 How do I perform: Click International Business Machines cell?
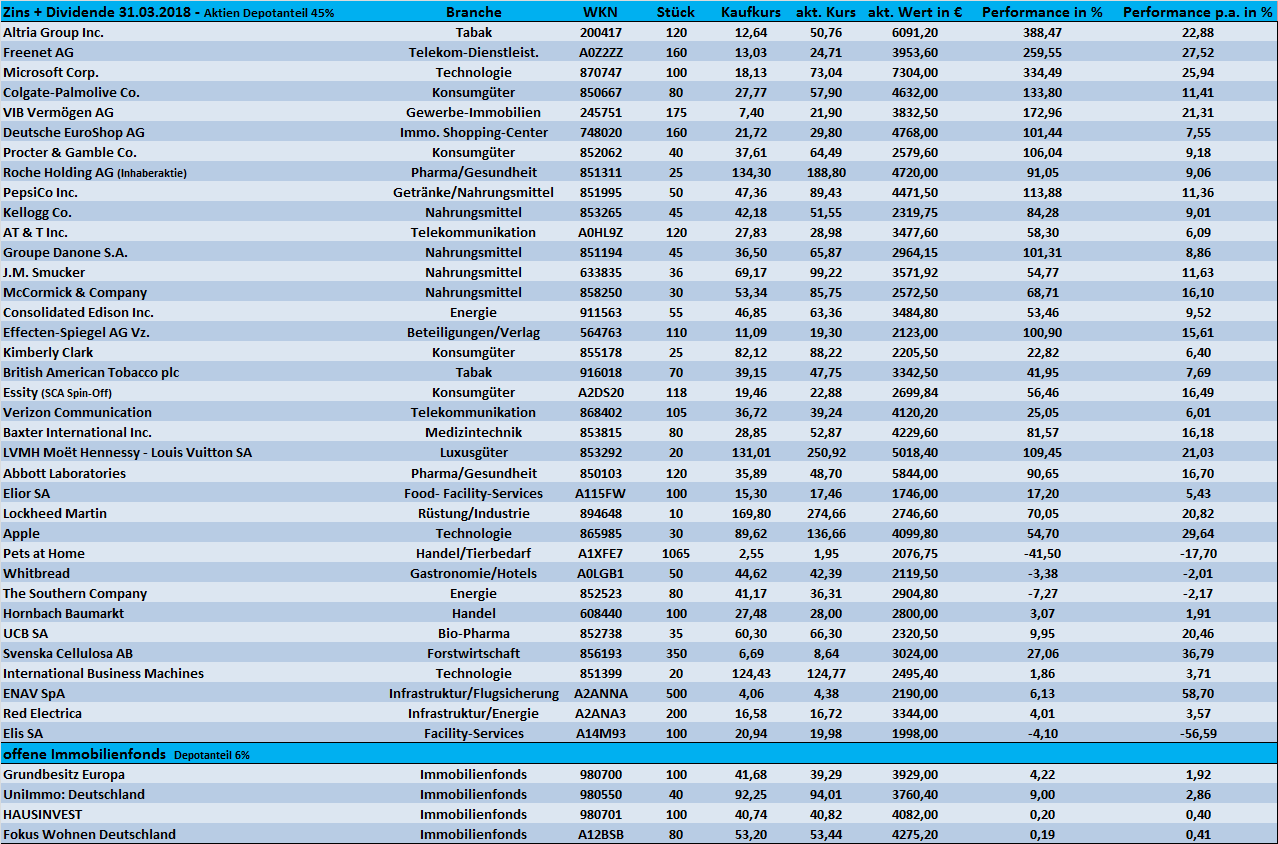coord(103,673)
